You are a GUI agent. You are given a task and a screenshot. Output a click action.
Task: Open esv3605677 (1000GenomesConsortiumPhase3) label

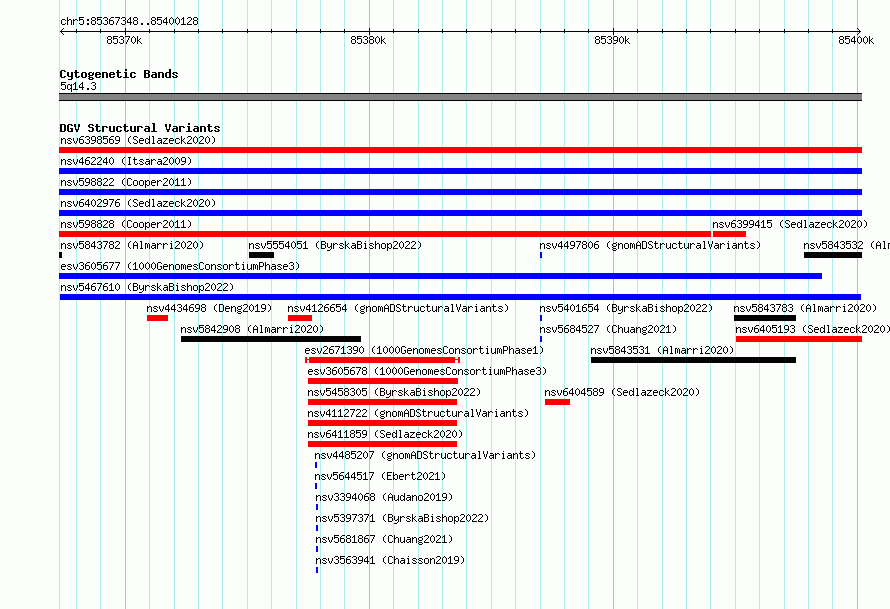pyautogui.click(x=180, y=266)
